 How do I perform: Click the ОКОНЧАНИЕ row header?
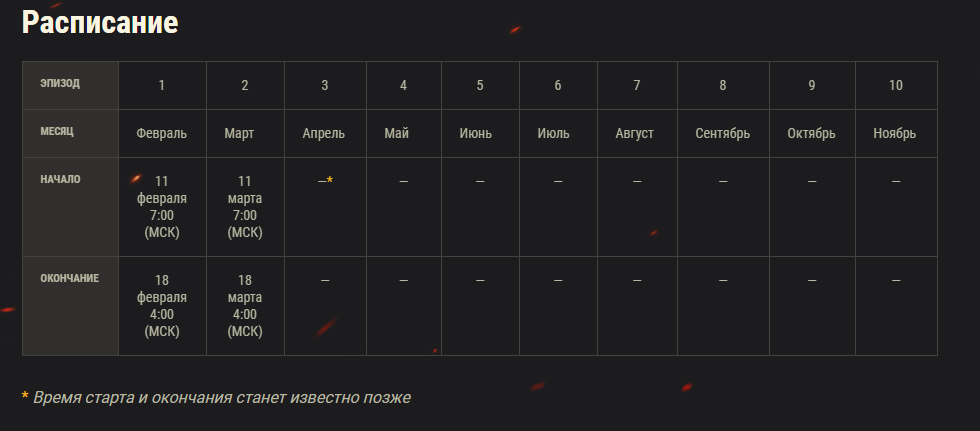(70, 305)
